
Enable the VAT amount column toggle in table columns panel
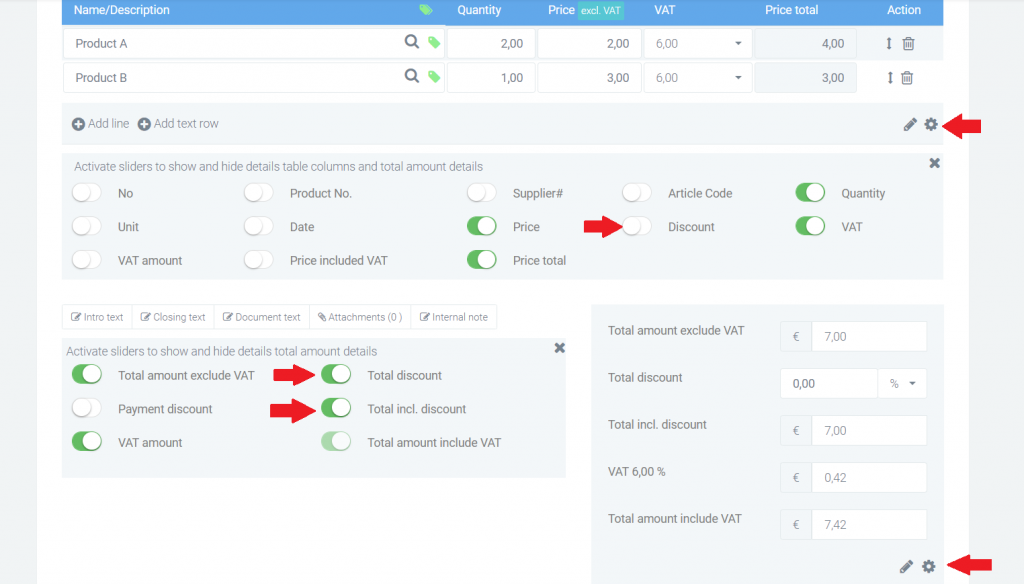tap(86, 260)
